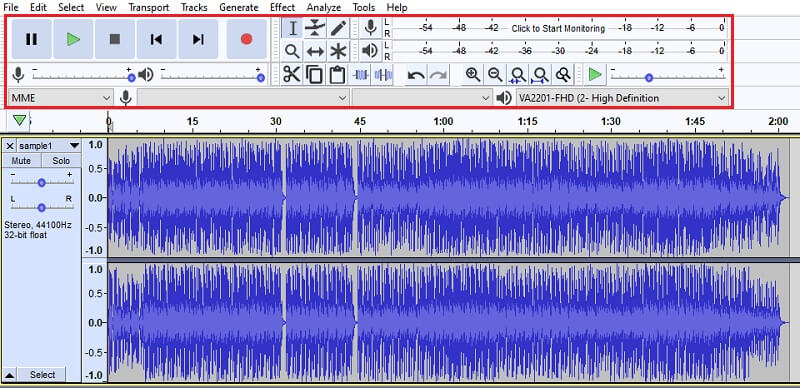Open the recording channels dropdown
800x388 pixels.
422,98
